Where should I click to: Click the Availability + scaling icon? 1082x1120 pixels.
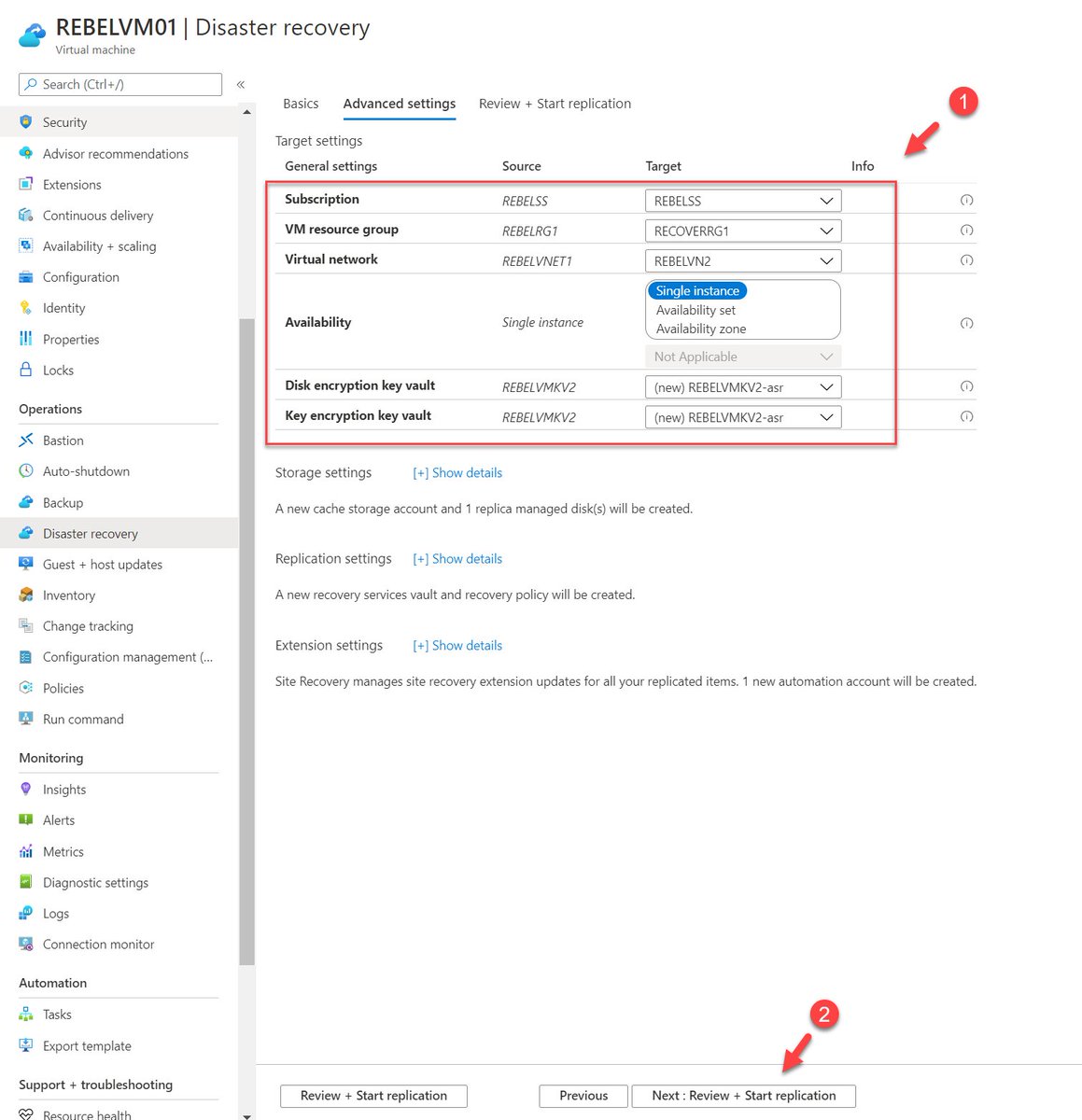[26, 245]
